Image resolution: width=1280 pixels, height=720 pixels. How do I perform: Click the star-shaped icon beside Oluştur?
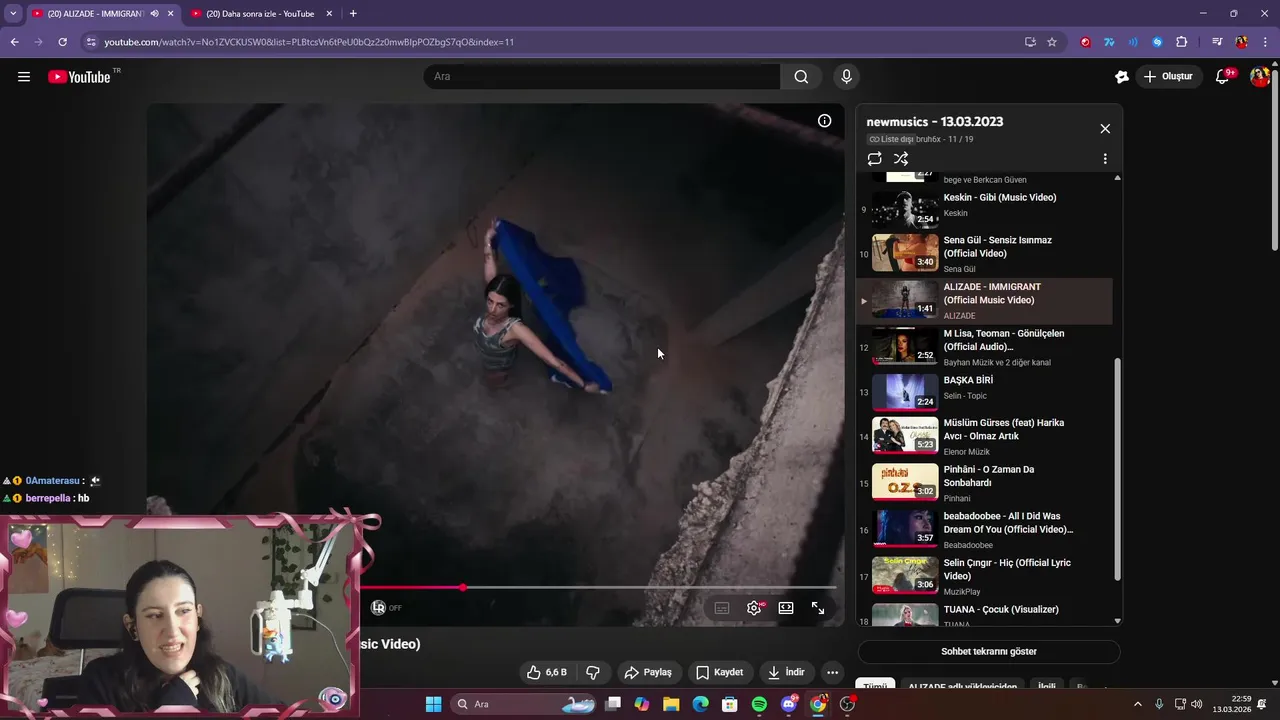(x=1122, y=77)
